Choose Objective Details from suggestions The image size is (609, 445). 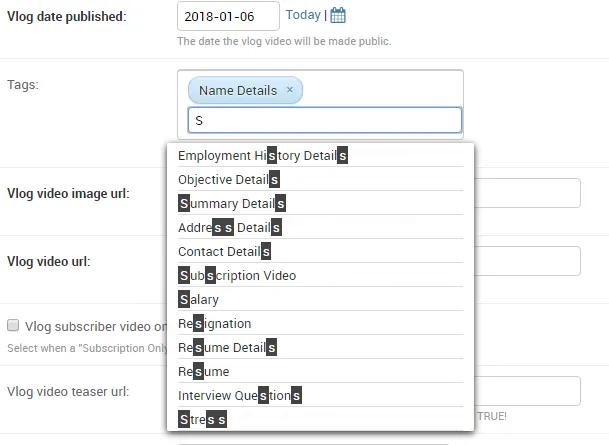[x=228, y=179]
